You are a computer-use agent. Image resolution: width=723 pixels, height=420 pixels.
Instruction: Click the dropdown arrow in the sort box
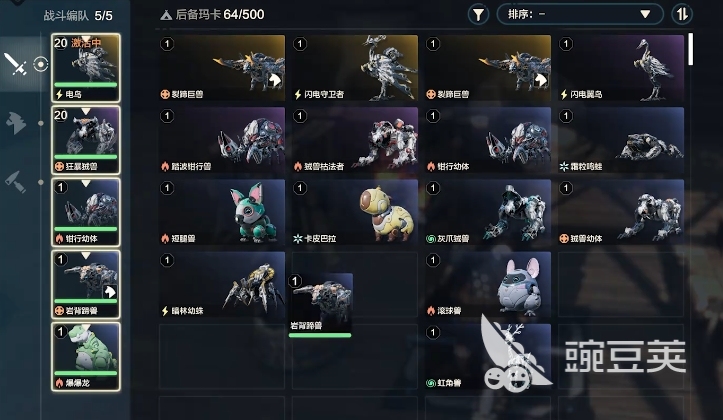(x=645, y=15)
